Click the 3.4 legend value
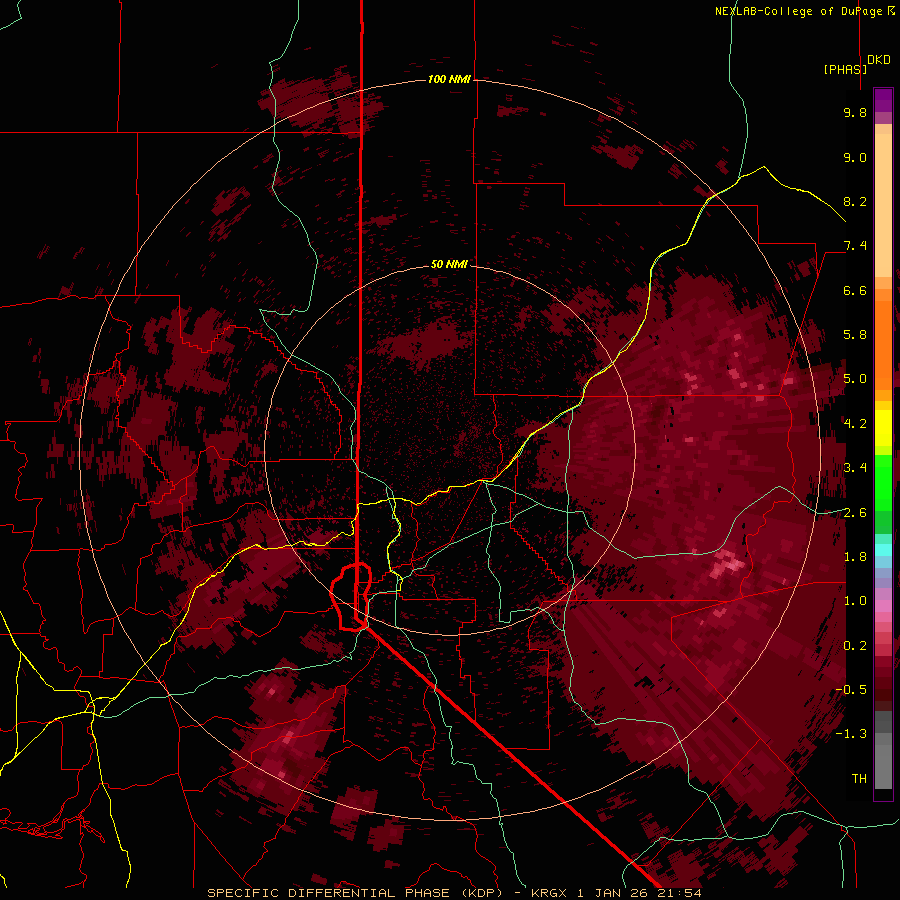This screenshot has height=900, width=900. tap(855, 468)
